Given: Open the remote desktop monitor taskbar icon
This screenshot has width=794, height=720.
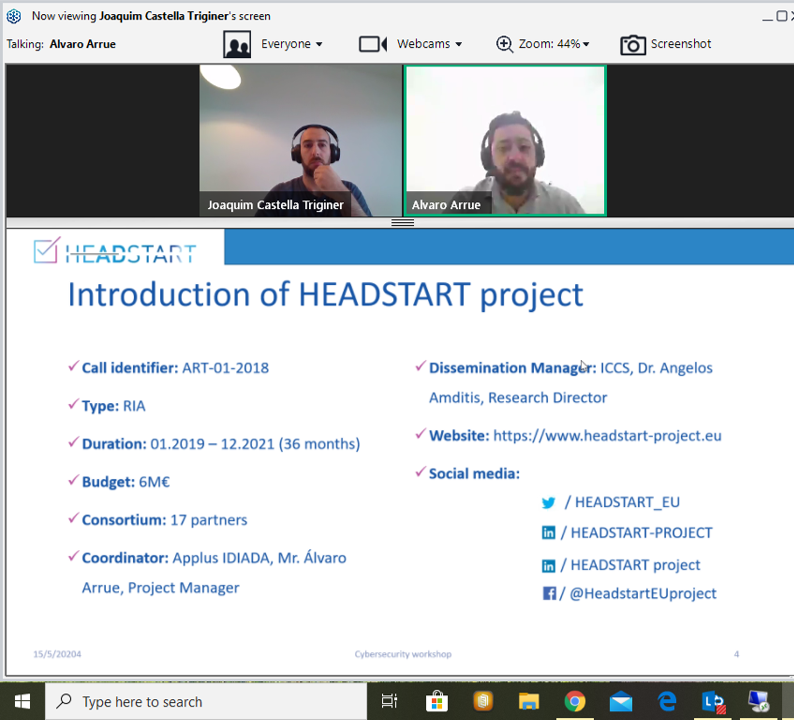Looking at the screenshot, I should click(759, 701).
